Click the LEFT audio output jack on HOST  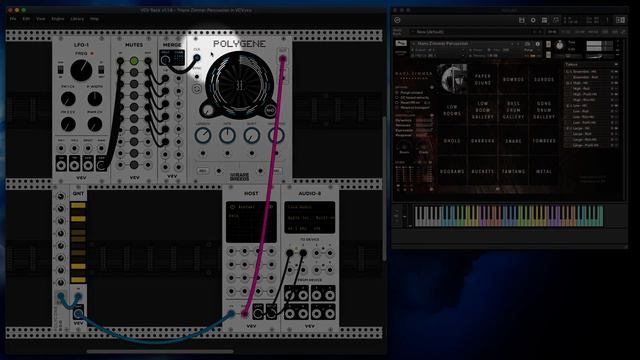point(258,313)
